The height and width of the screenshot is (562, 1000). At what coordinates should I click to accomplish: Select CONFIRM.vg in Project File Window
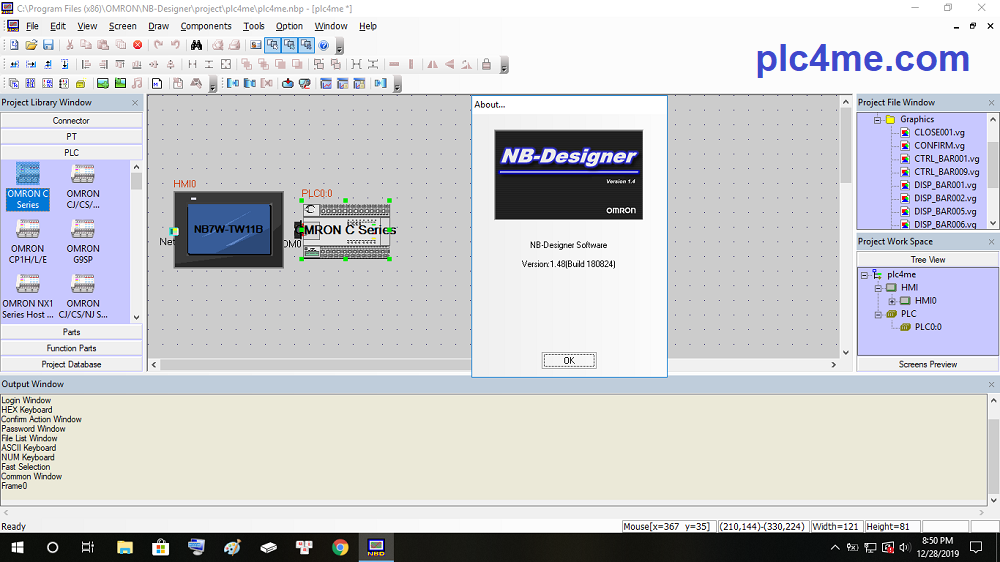click(x=939, y=145)
